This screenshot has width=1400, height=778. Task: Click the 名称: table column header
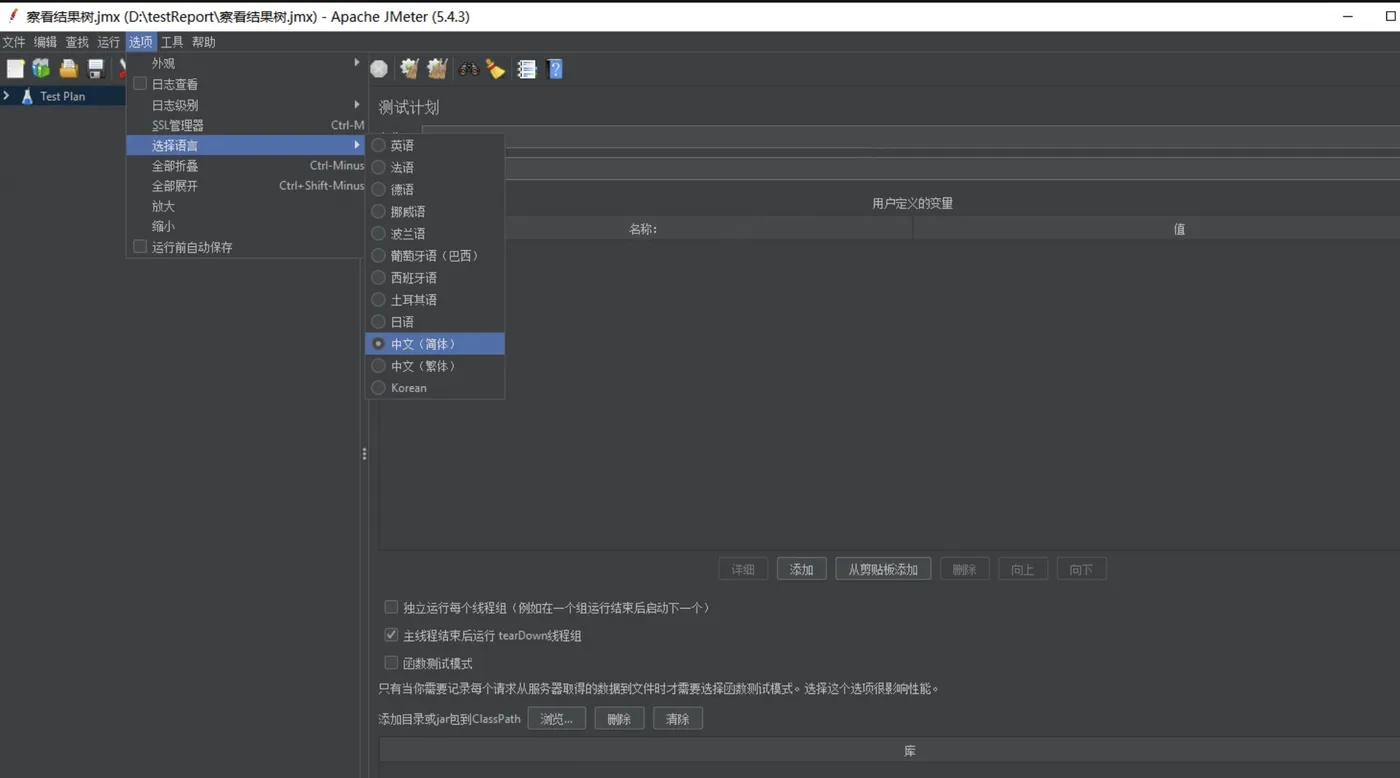643,229
